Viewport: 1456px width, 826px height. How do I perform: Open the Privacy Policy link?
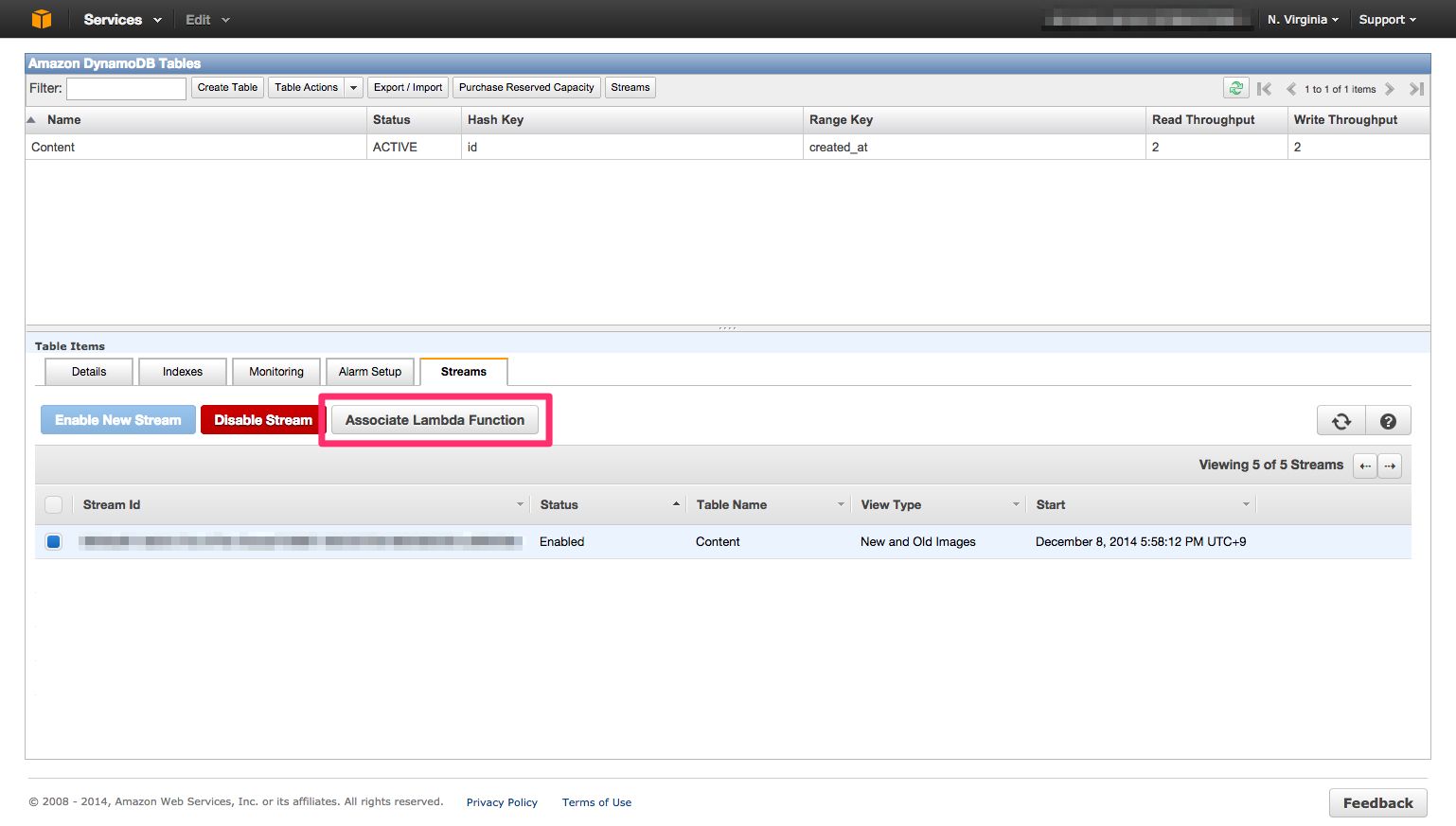click(502, 801)
